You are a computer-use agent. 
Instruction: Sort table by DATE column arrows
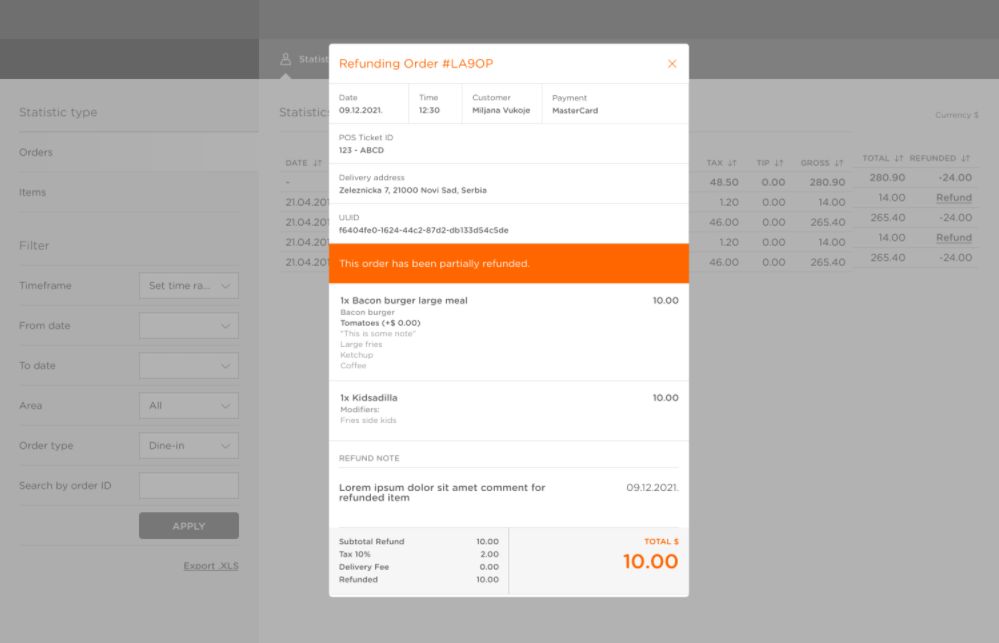pyautogui.click(x=318, y=163)
